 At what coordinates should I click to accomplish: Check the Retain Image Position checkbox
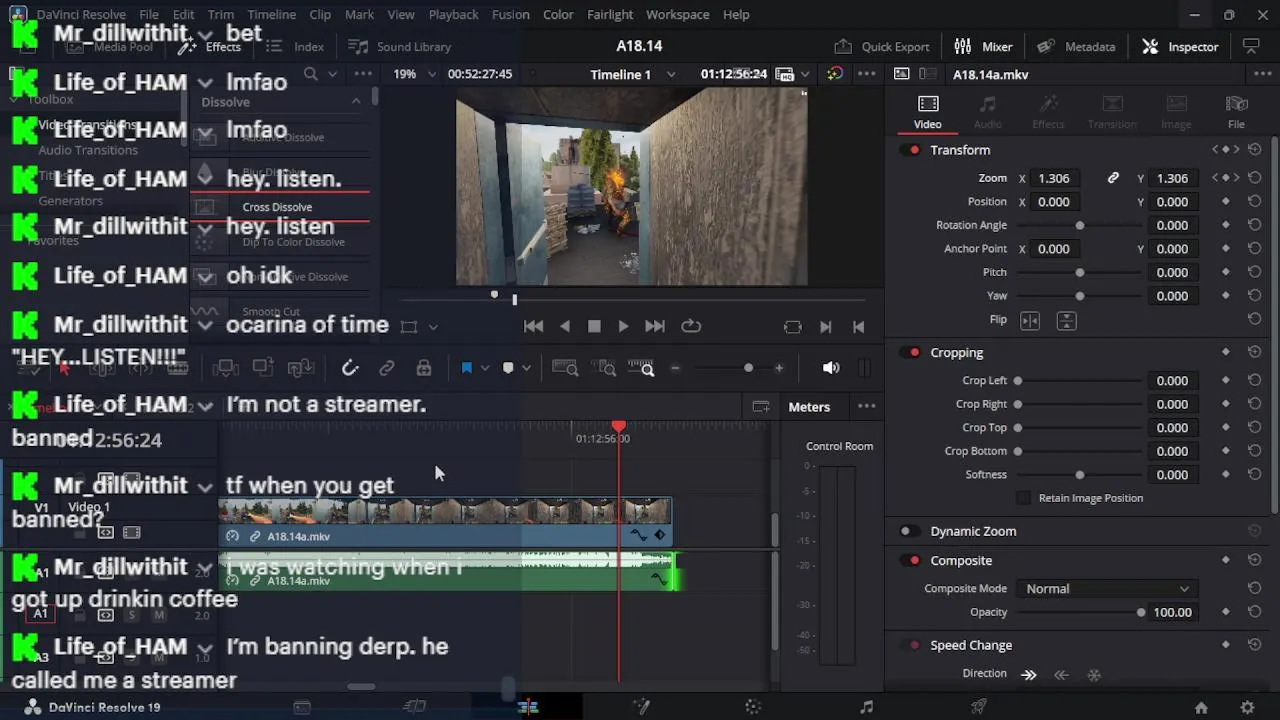(x=1023, y=498)
